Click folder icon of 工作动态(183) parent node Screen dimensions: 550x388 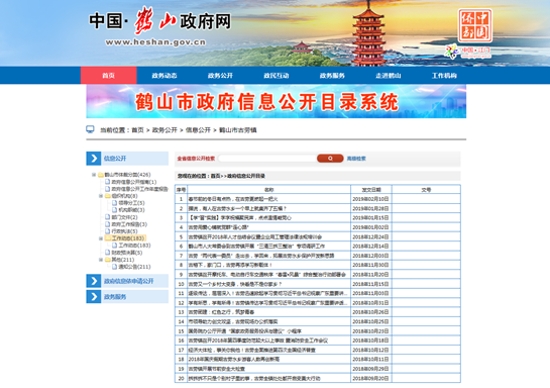pos(108,238)
